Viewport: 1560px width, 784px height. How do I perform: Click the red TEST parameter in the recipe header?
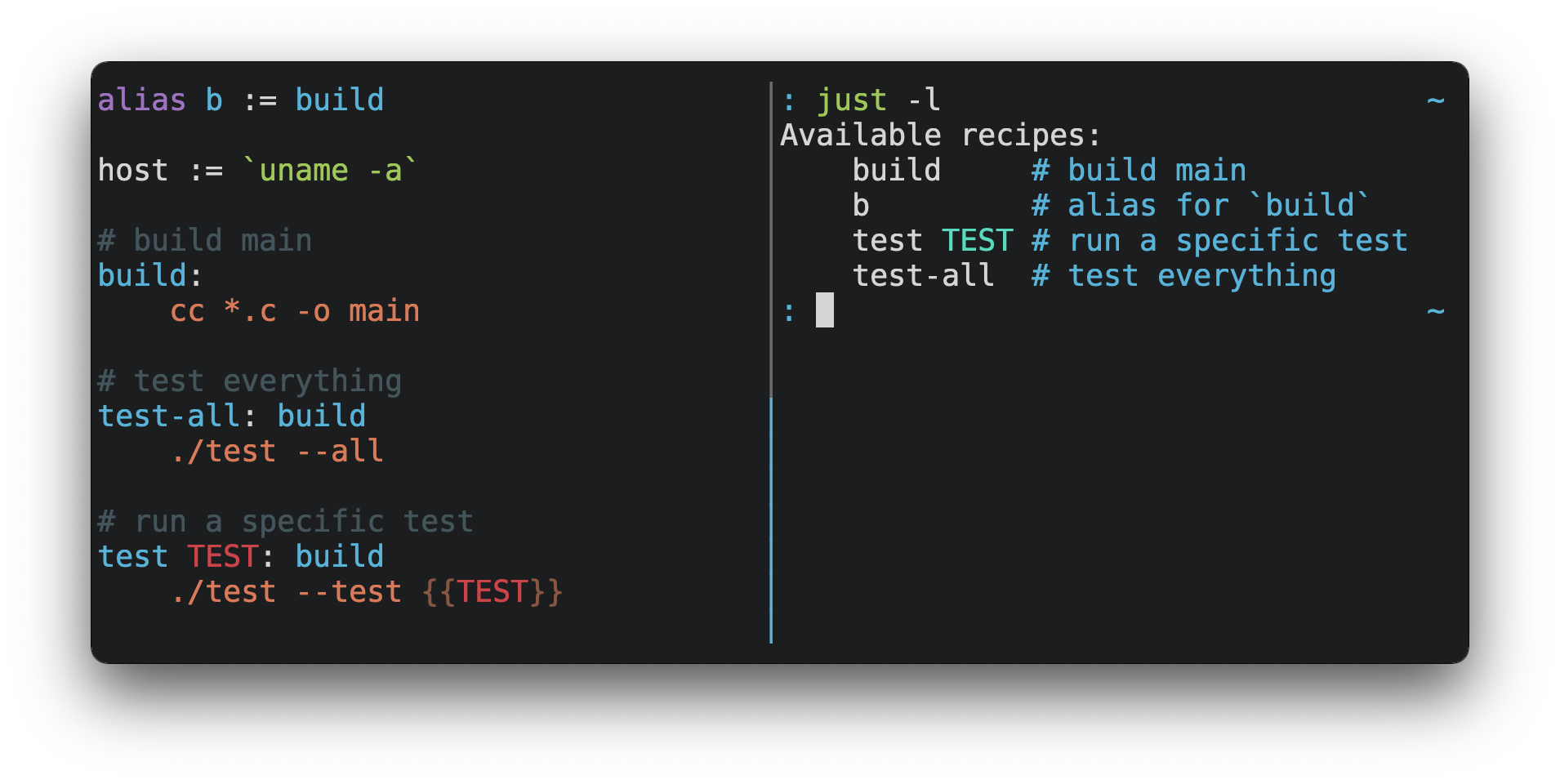coord(222,557)
